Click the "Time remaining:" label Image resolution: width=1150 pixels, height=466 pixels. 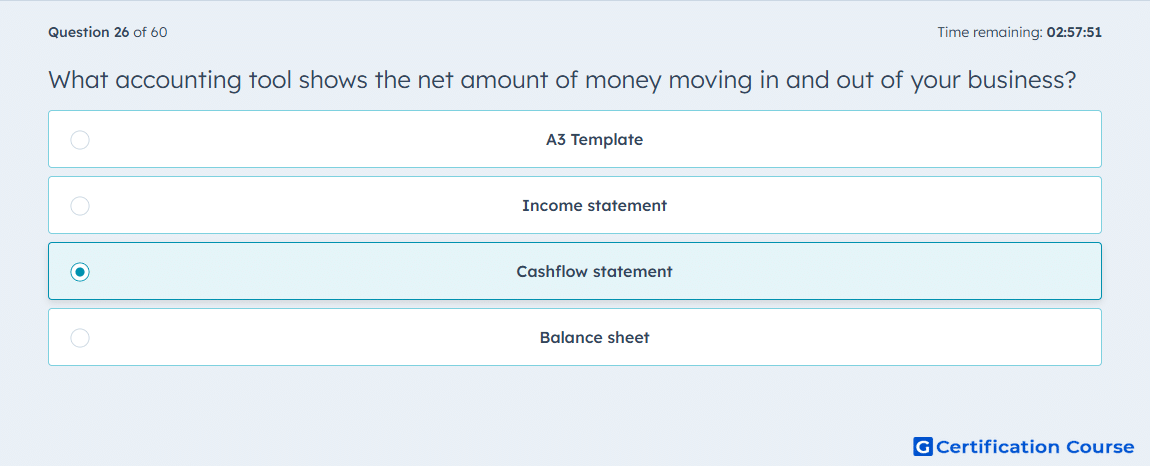991,32
